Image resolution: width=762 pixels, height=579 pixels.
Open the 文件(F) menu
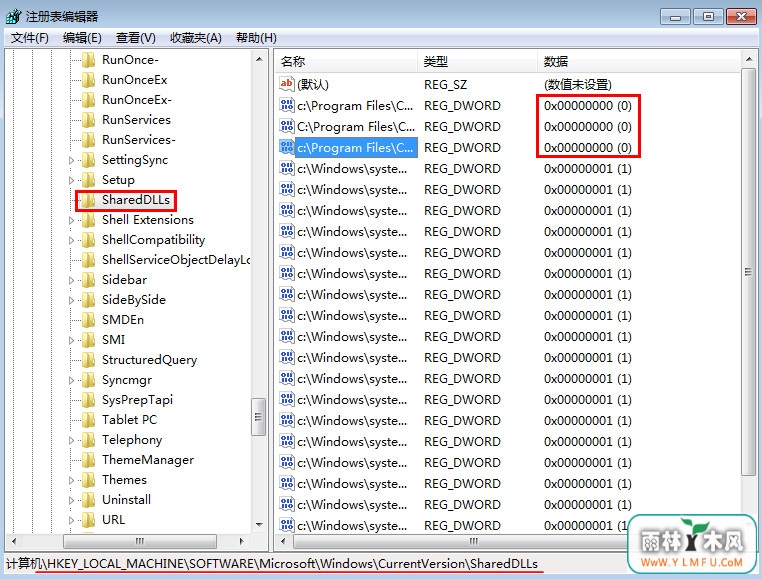[30, 38]
